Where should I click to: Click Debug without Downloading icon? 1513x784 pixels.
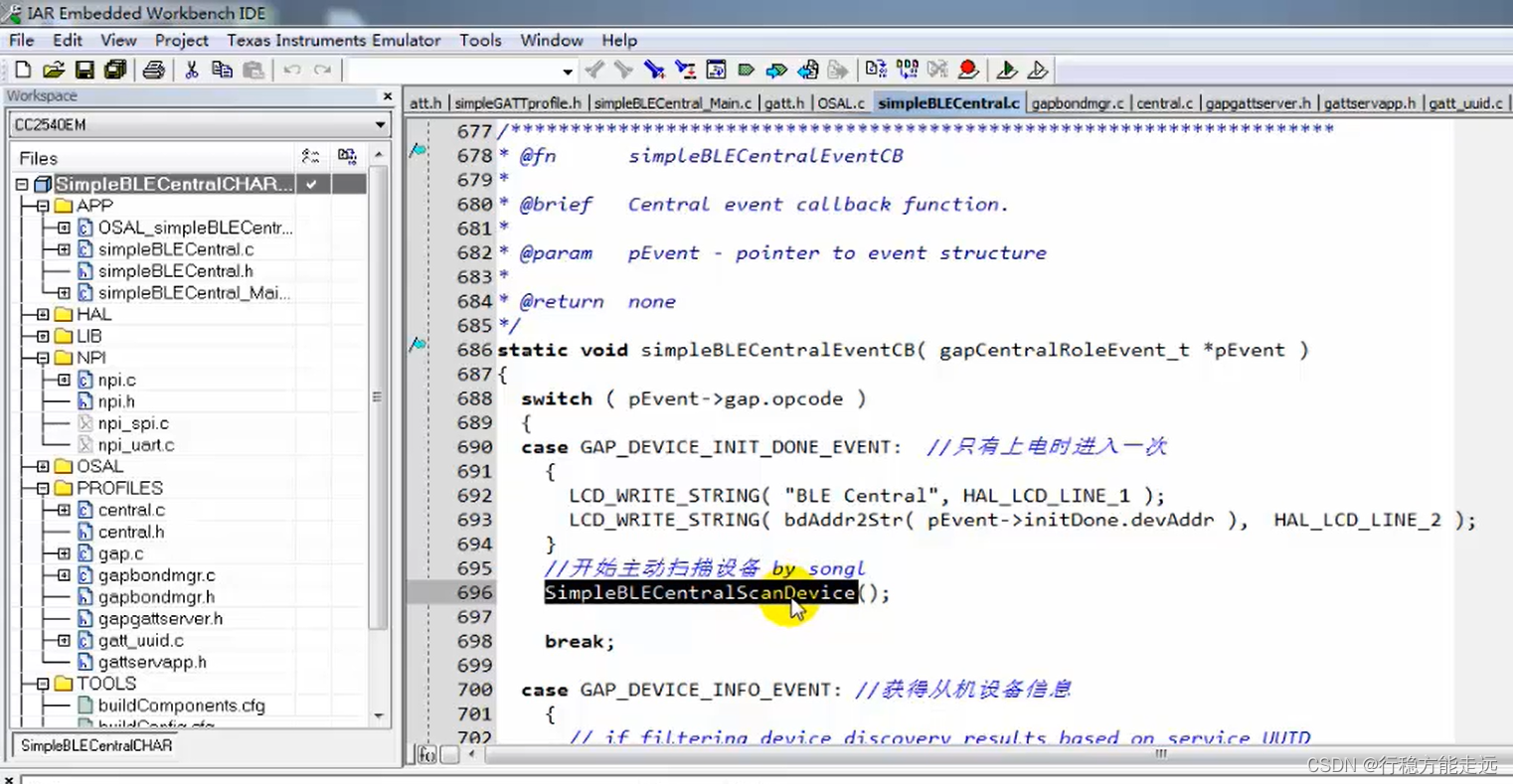pos(1037,70)
